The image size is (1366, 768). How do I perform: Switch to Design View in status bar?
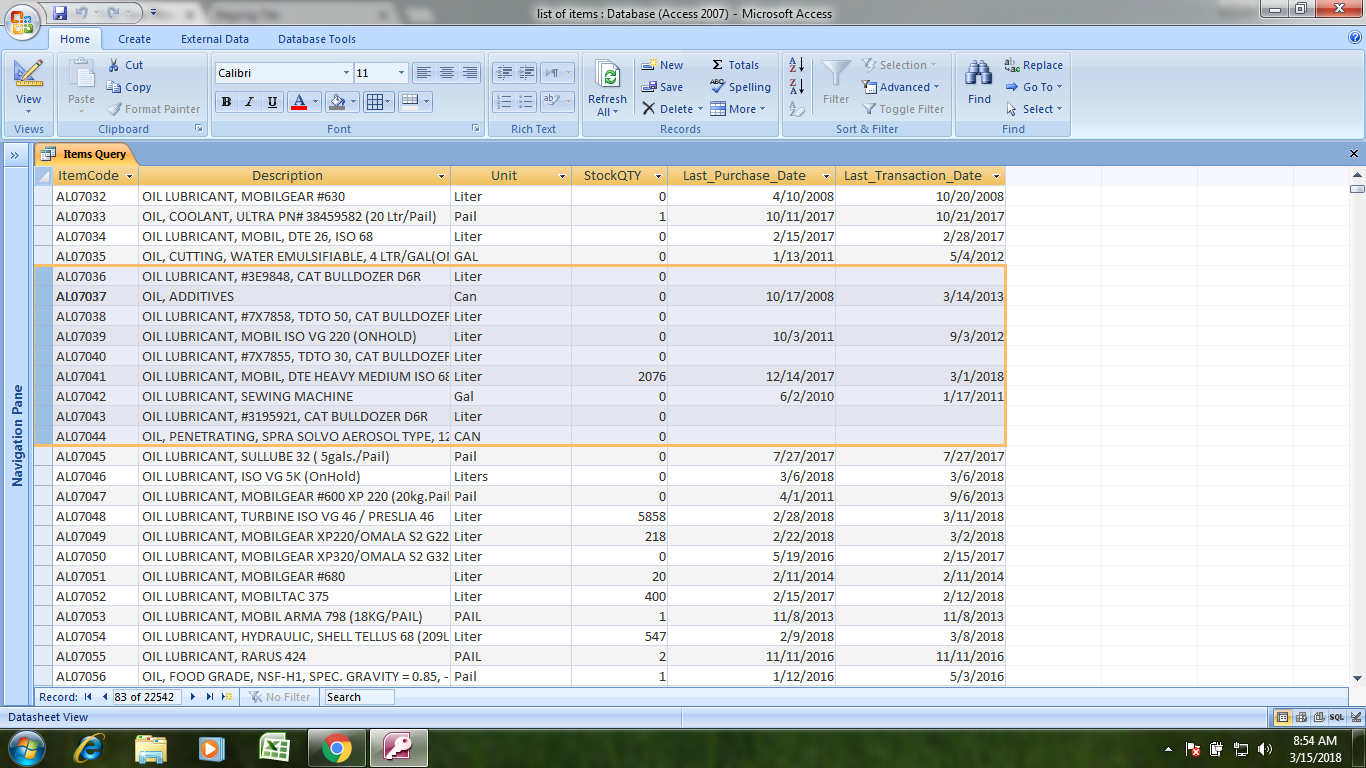tap(1354, 717)
